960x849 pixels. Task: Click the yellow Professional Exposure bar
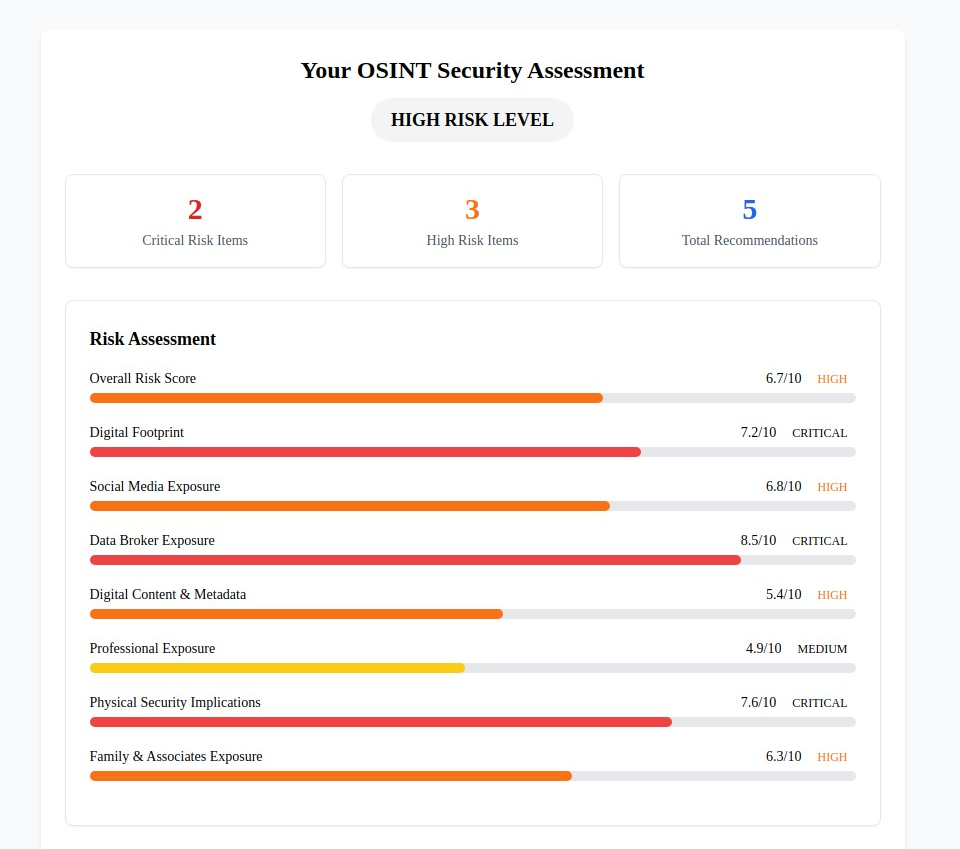click(x=277, y=668)
